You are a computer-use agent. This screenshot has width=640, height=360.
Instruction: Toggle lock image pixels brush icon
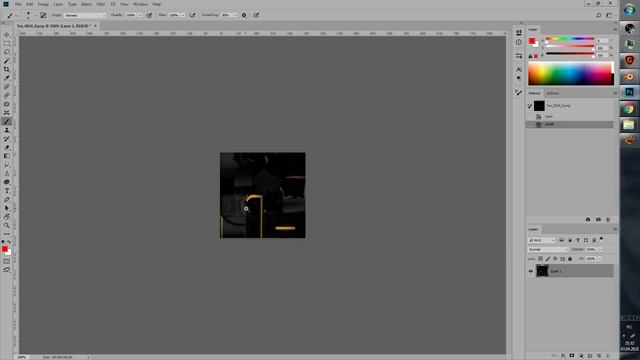[548, 259]
